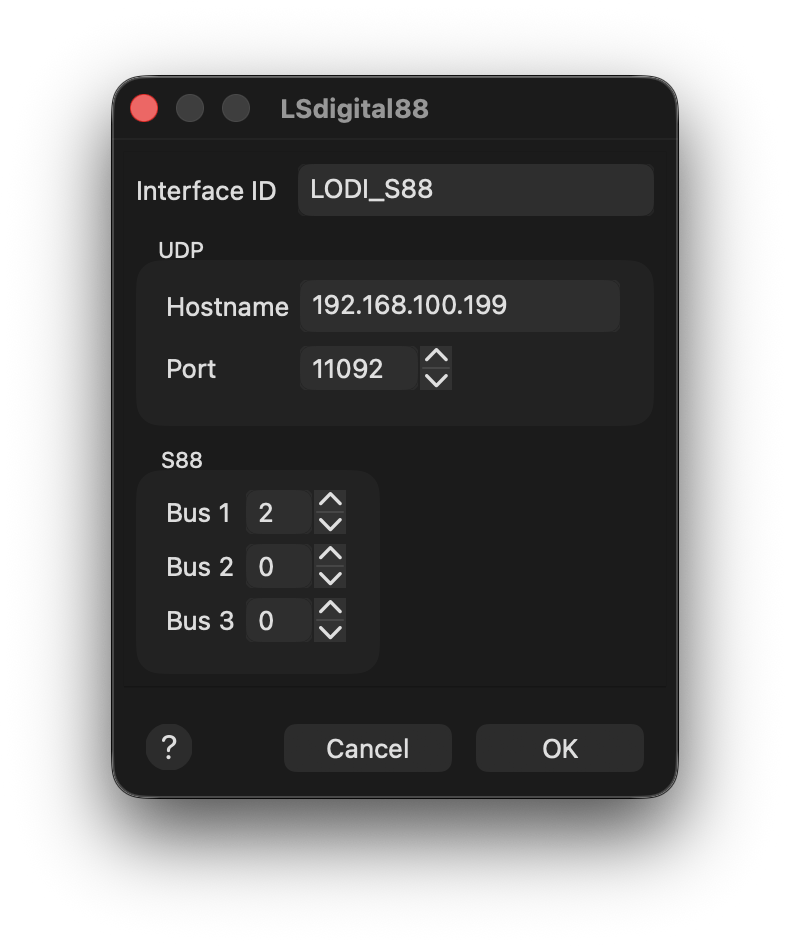The height and width of the screenshot is (946, 790).
Task: Confirm settings with the OK button
Action: click(559, 748)
